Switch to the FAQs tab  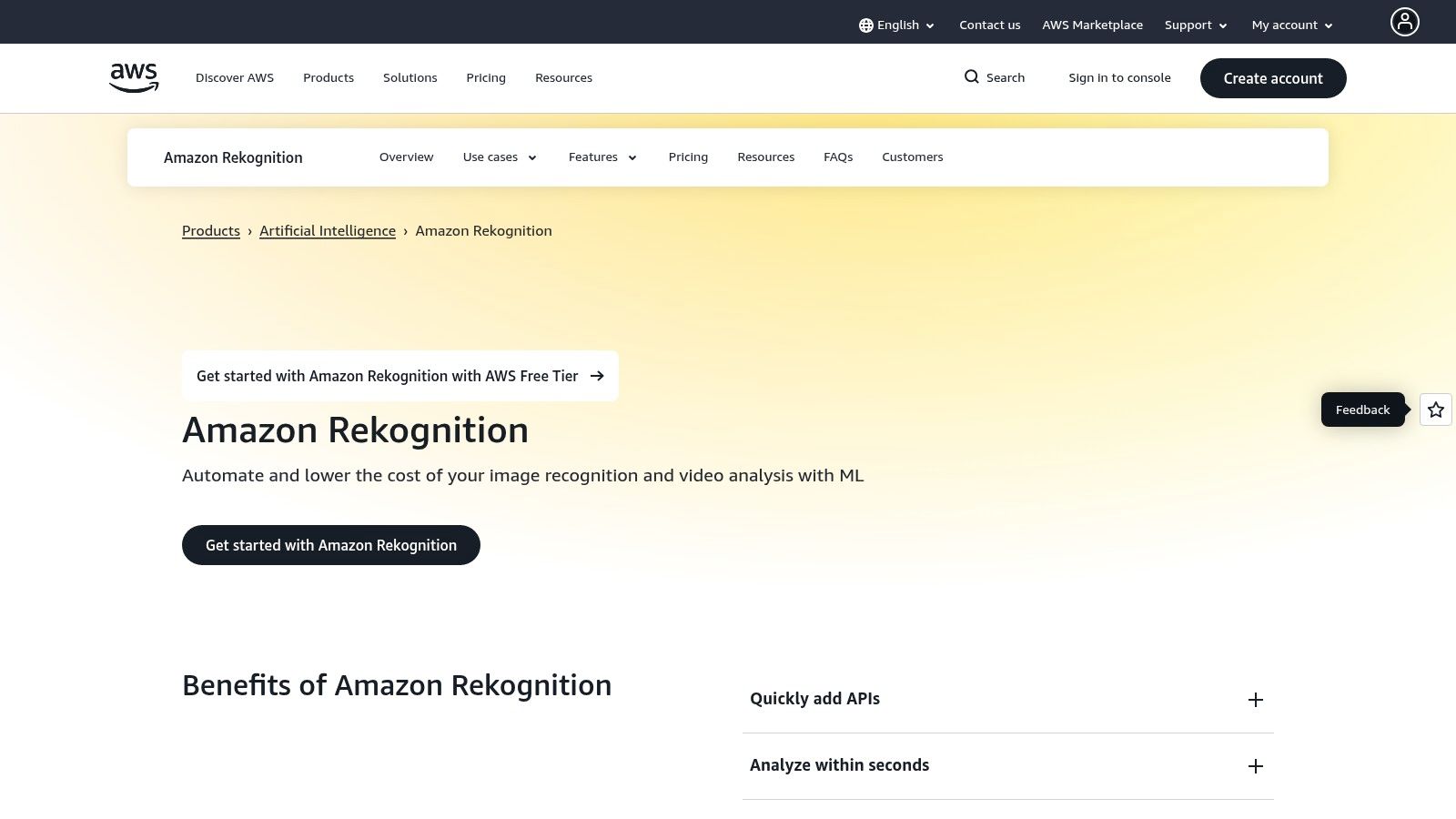coord(838,157)
